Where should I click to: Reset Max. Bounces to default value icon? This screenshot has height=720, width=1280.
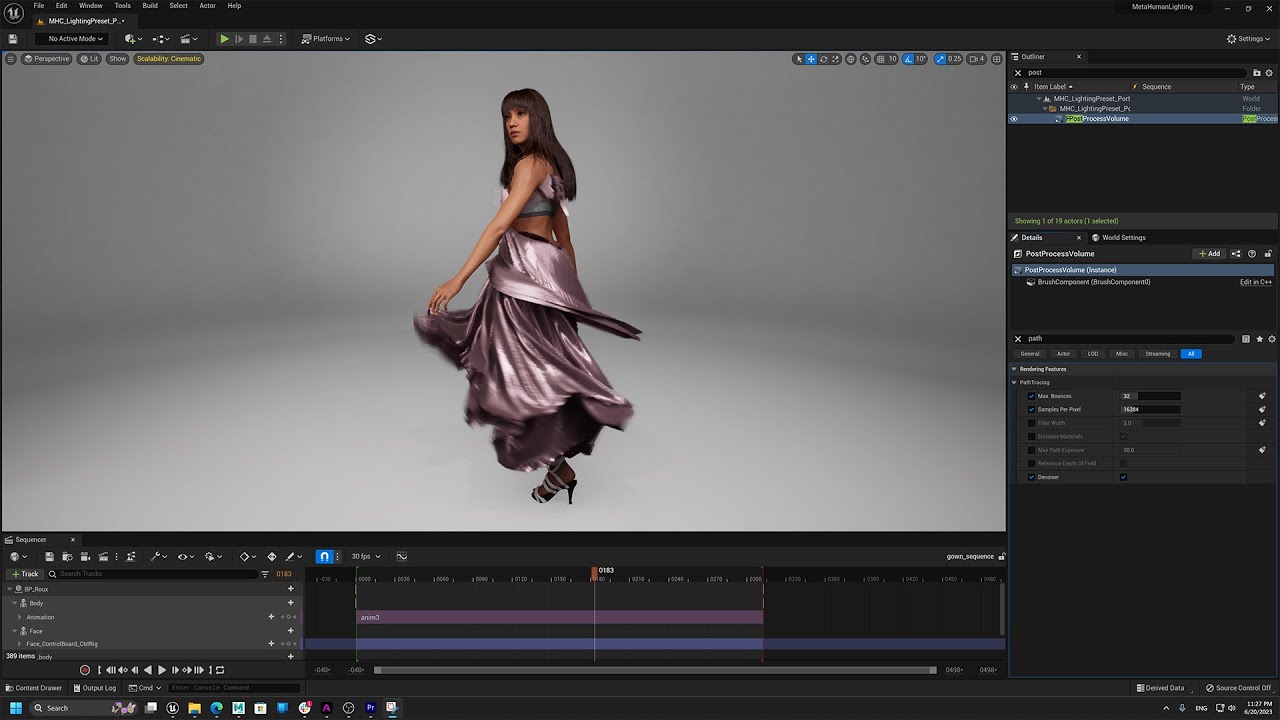1262,396
